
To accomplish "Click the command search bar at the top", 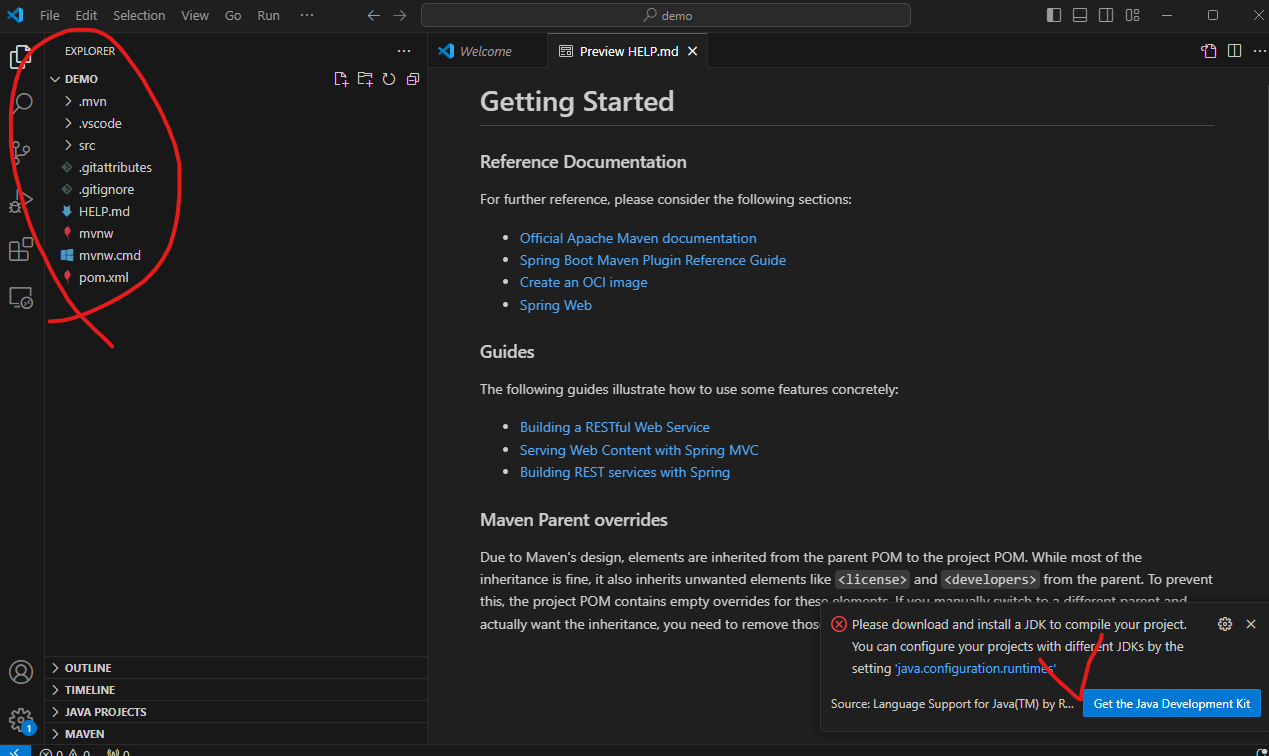I will pos(667,15).
